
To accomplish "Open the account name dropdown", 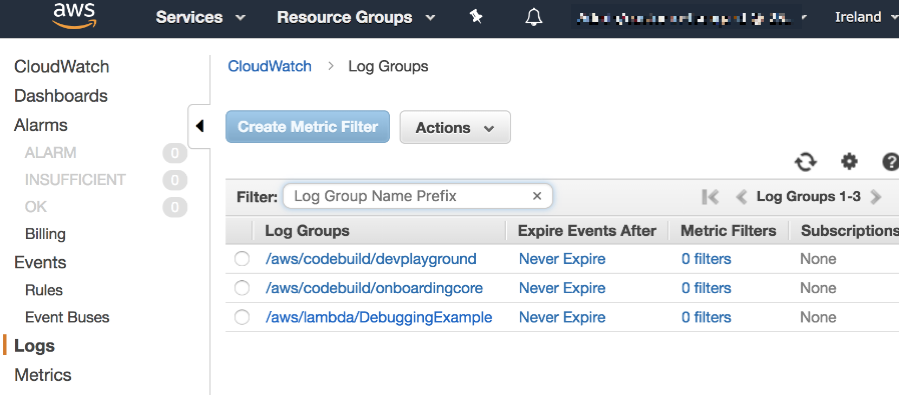I will [x=691, y=18].
